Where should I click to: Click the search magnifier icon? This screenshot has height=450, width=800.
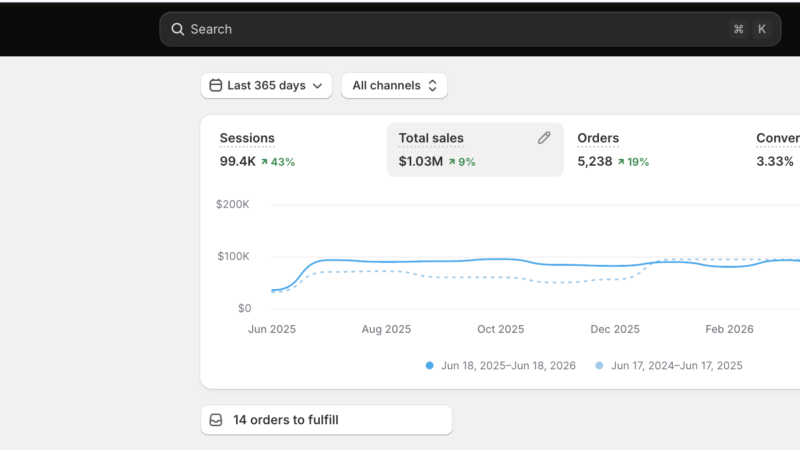tap(177, 29)
